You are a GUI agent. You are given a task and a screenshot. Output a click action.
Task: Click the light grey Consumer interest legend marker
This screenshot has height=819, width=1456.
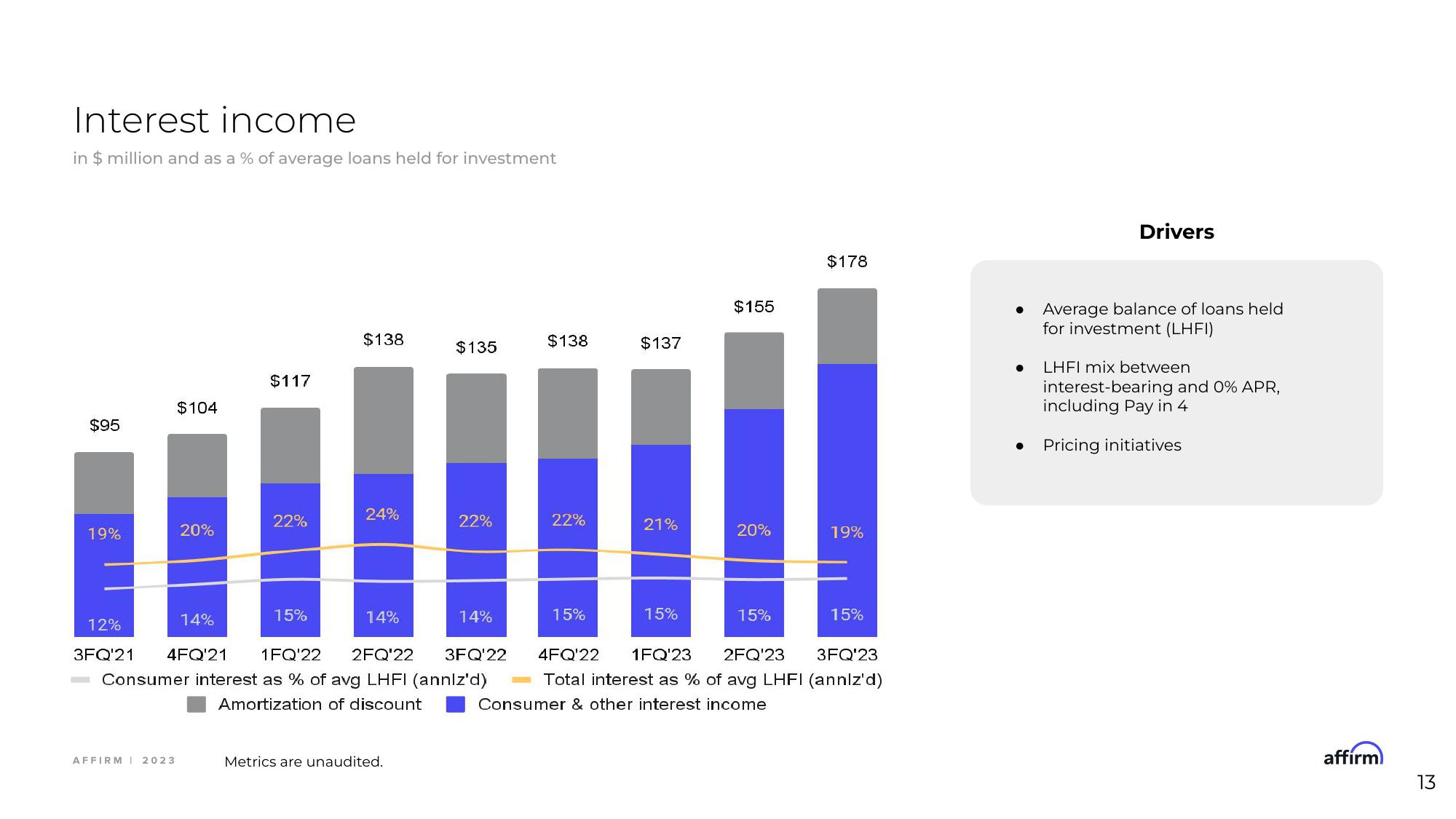(80, 680)
